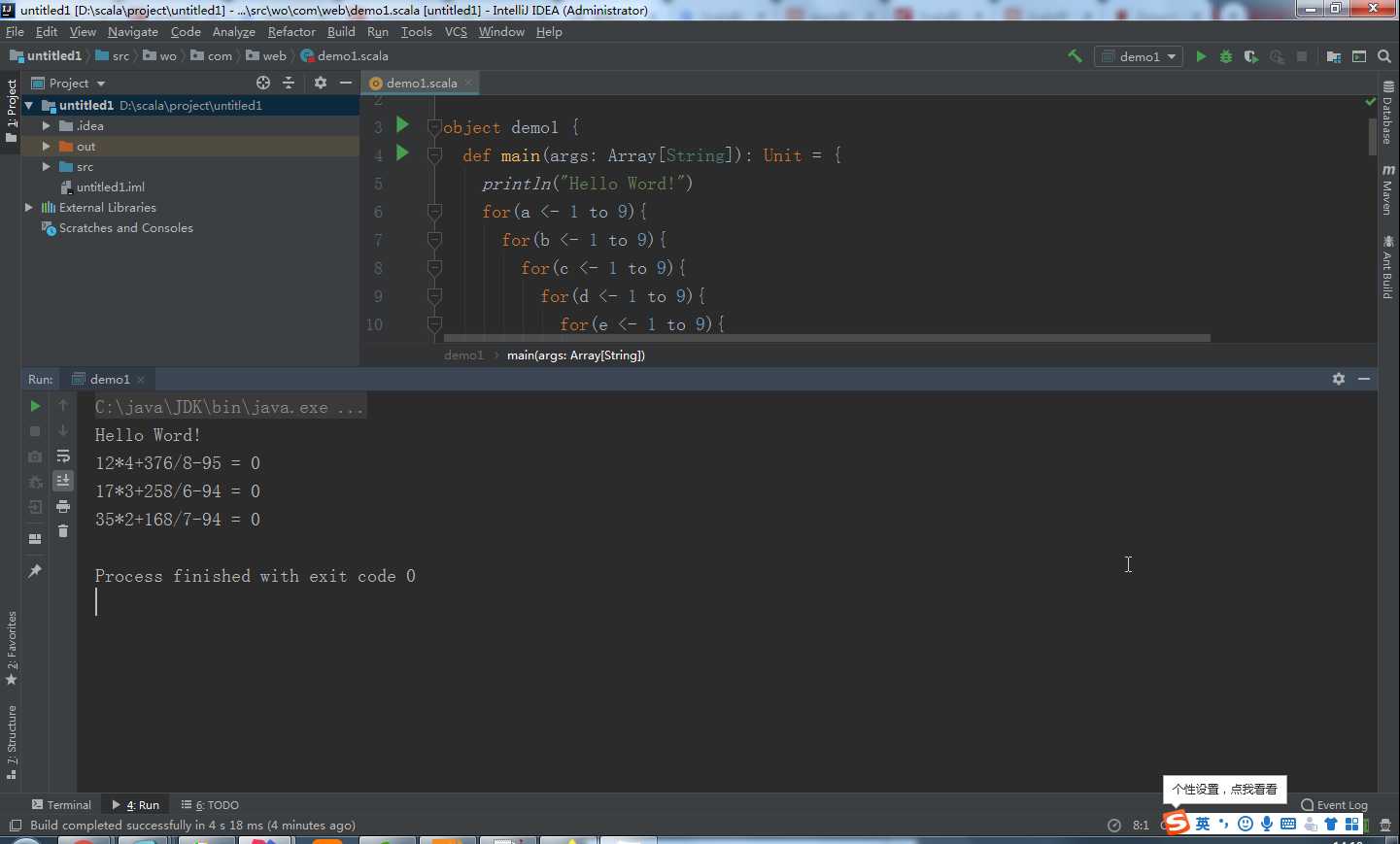The width and height of the screenshot is (1400, 844).
Task: Click the web breadcrumb in navigation bar
Action: click(x=266, y=56)
